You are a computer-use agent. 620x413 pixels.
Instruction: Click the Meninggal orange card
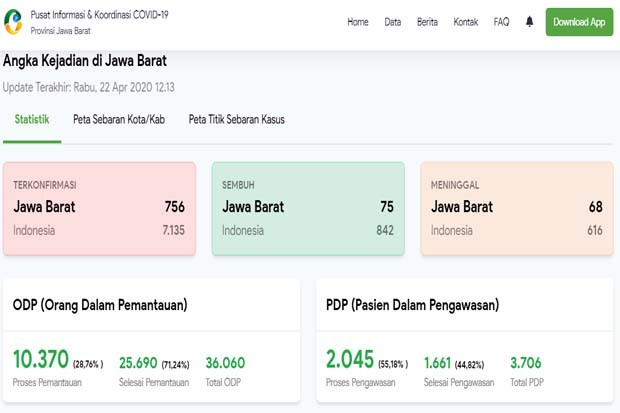click(x=517, y=208)
